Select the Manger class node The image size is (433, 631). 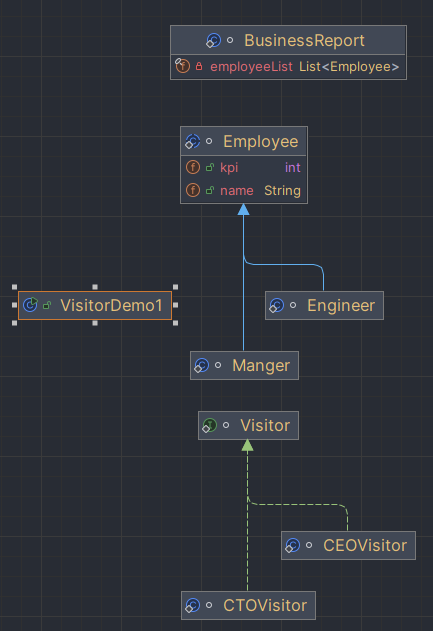pos(244,365)
